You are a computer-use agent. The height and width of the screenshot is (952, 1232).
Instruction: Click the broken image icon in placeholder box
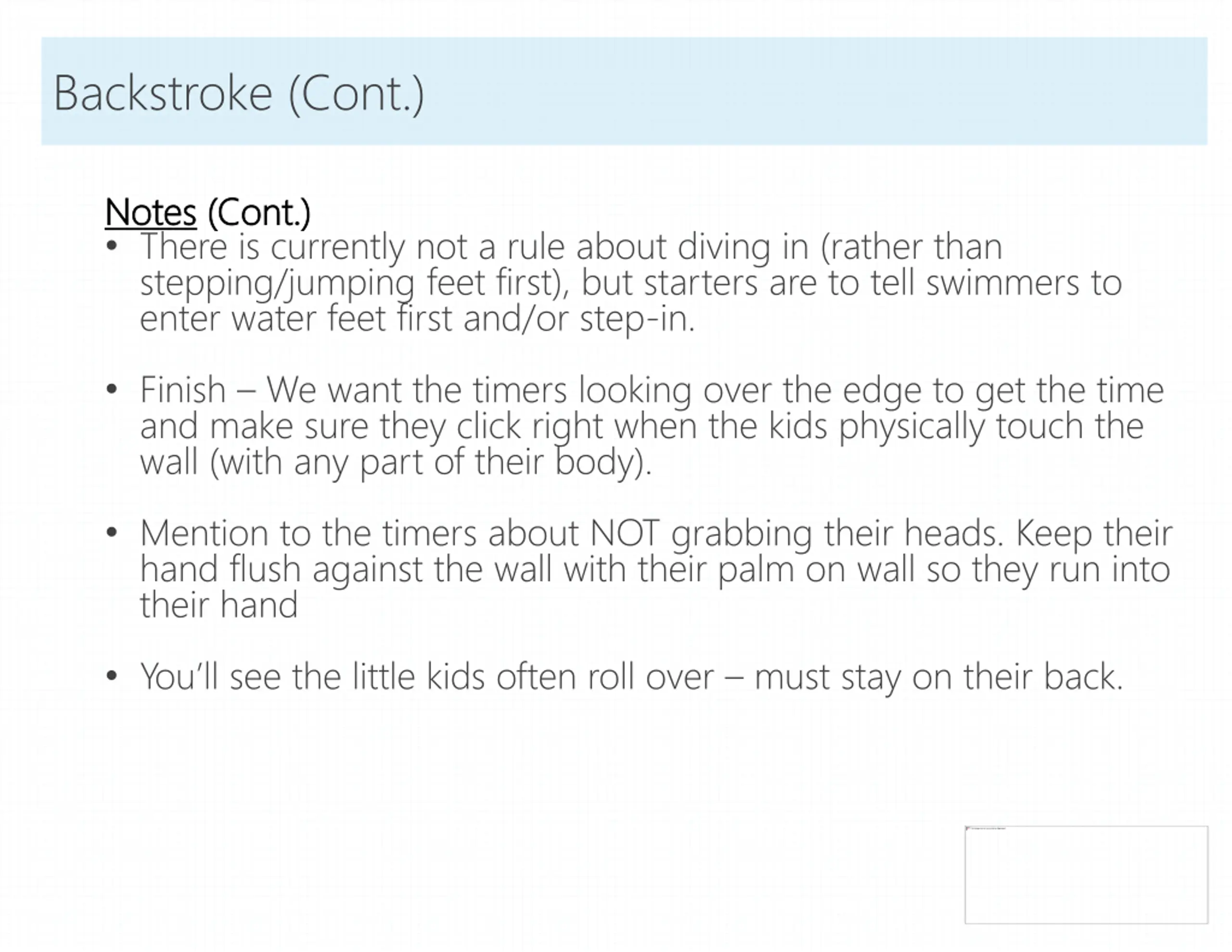(x=968, y=828)
